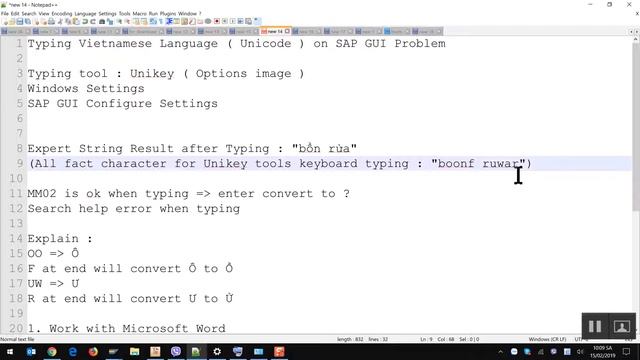Image resolution: width=640 pixels, height=360 pixels.
Task: Toggle Word wrap toolbar icon
Action: pos(152,21)
